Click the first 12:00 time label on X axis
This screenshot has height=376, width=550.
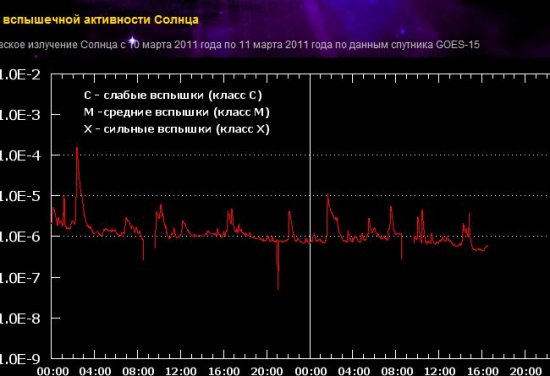181,371
